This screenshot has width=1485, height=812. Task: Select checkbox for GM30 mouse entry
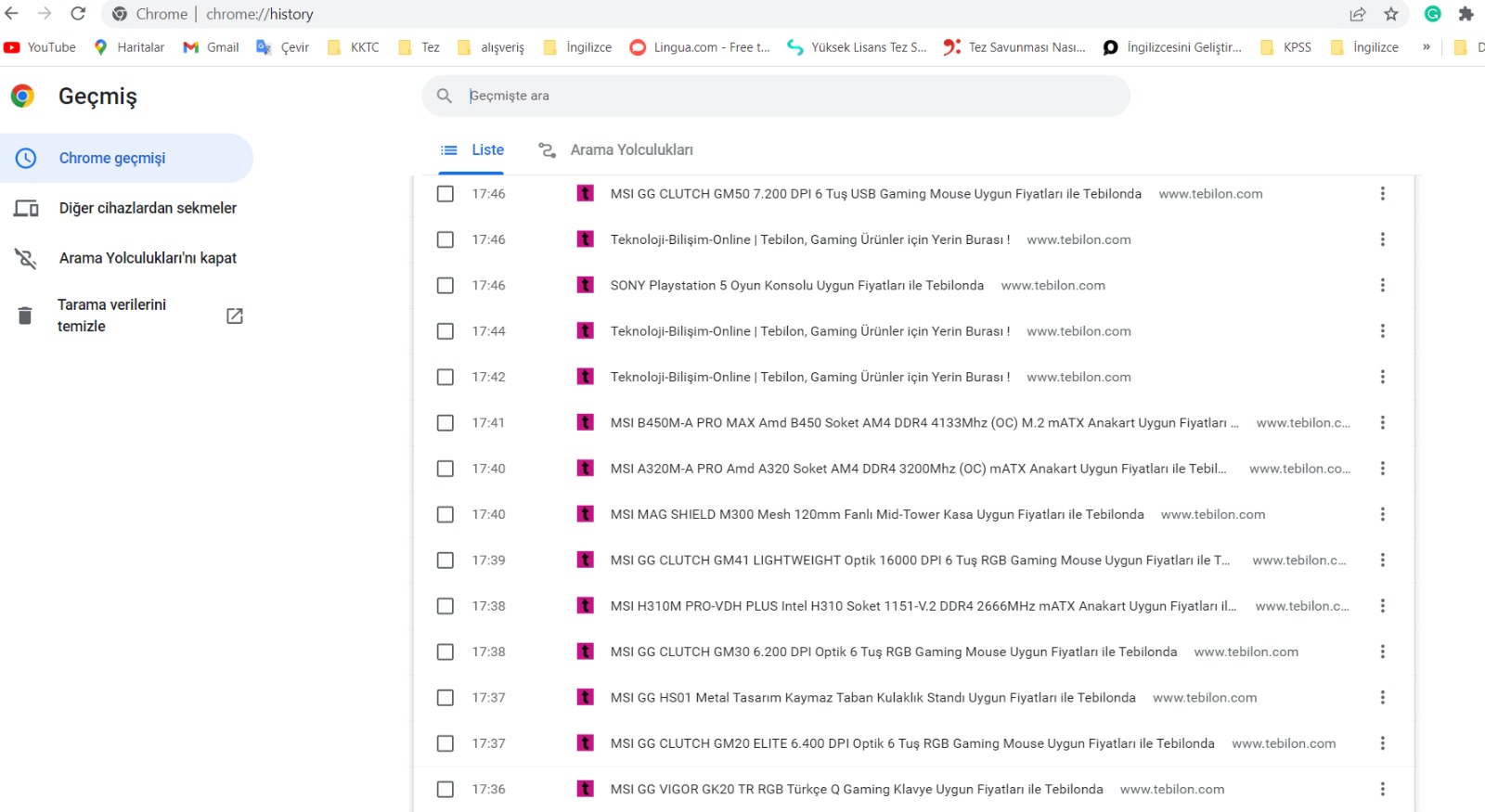[x=445, y=651]
